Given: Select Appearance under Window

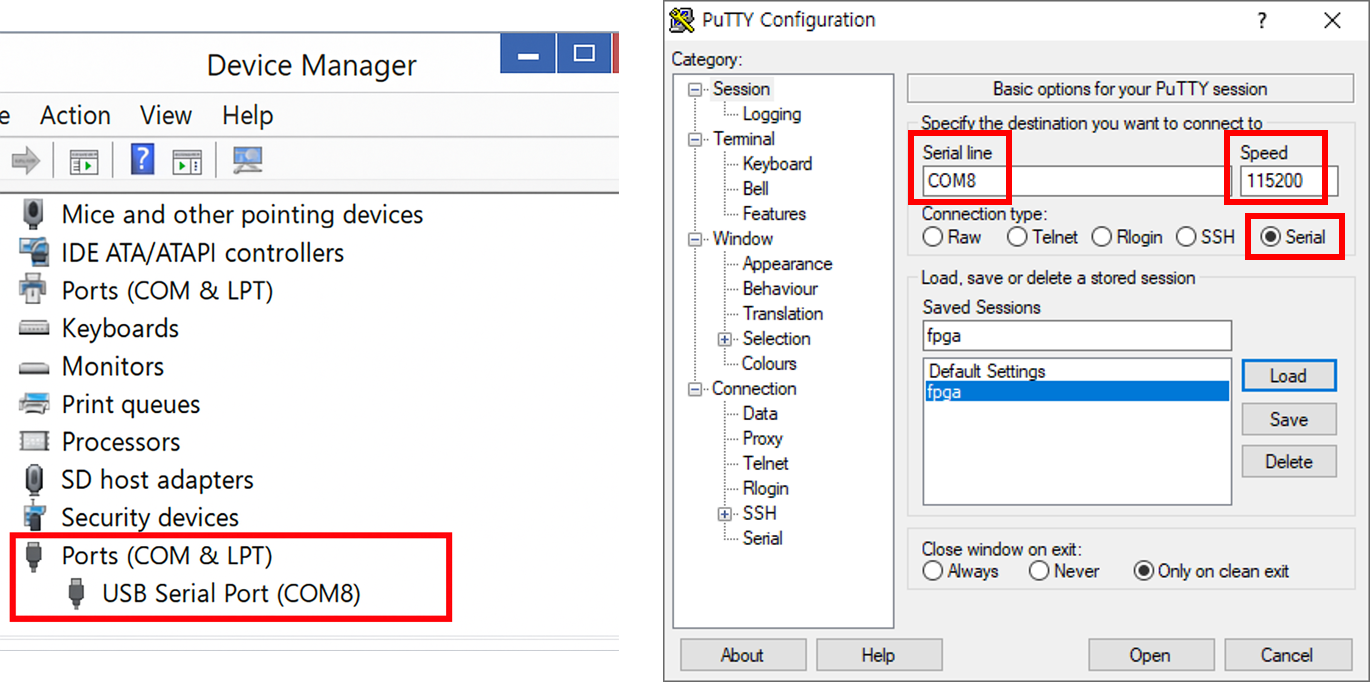Looking at the screenshot, I should pos(787,264).
